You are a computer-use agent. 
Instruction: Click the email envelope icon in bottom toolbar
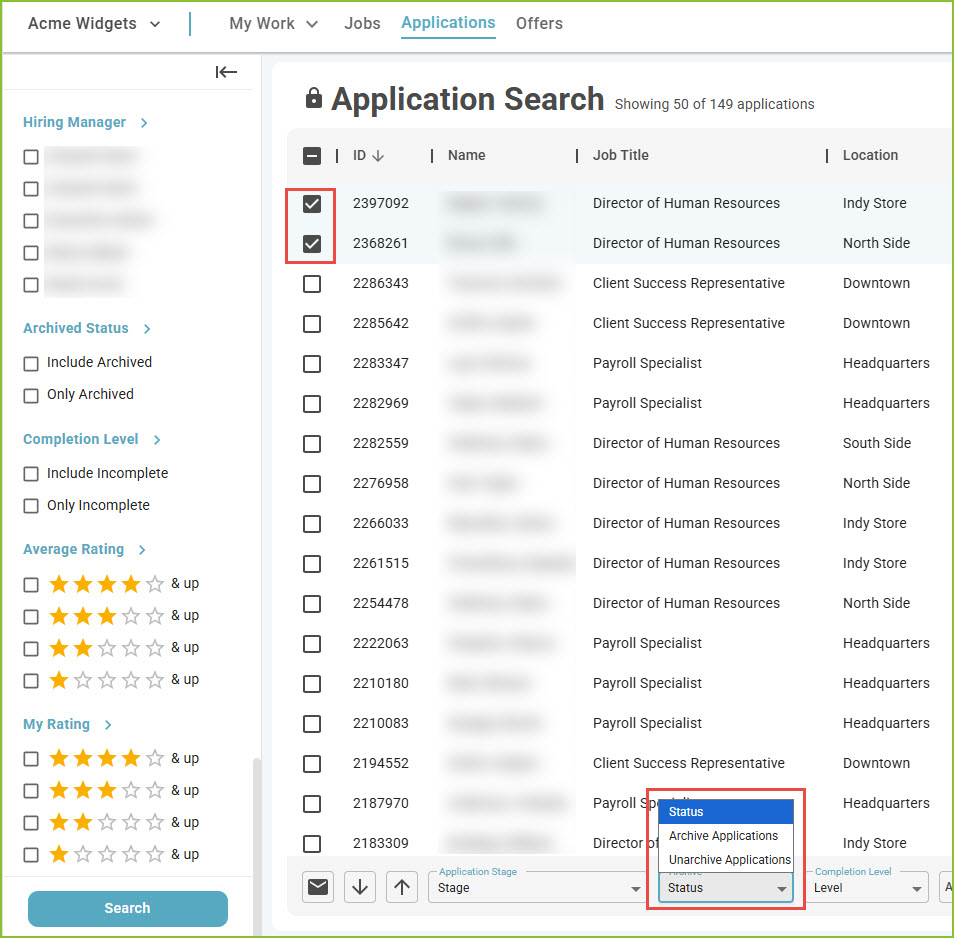[318, 887]
